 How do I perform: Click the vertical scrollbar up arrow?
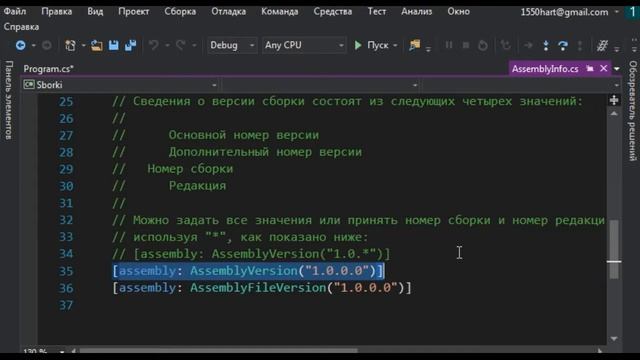tap(614, 114)
